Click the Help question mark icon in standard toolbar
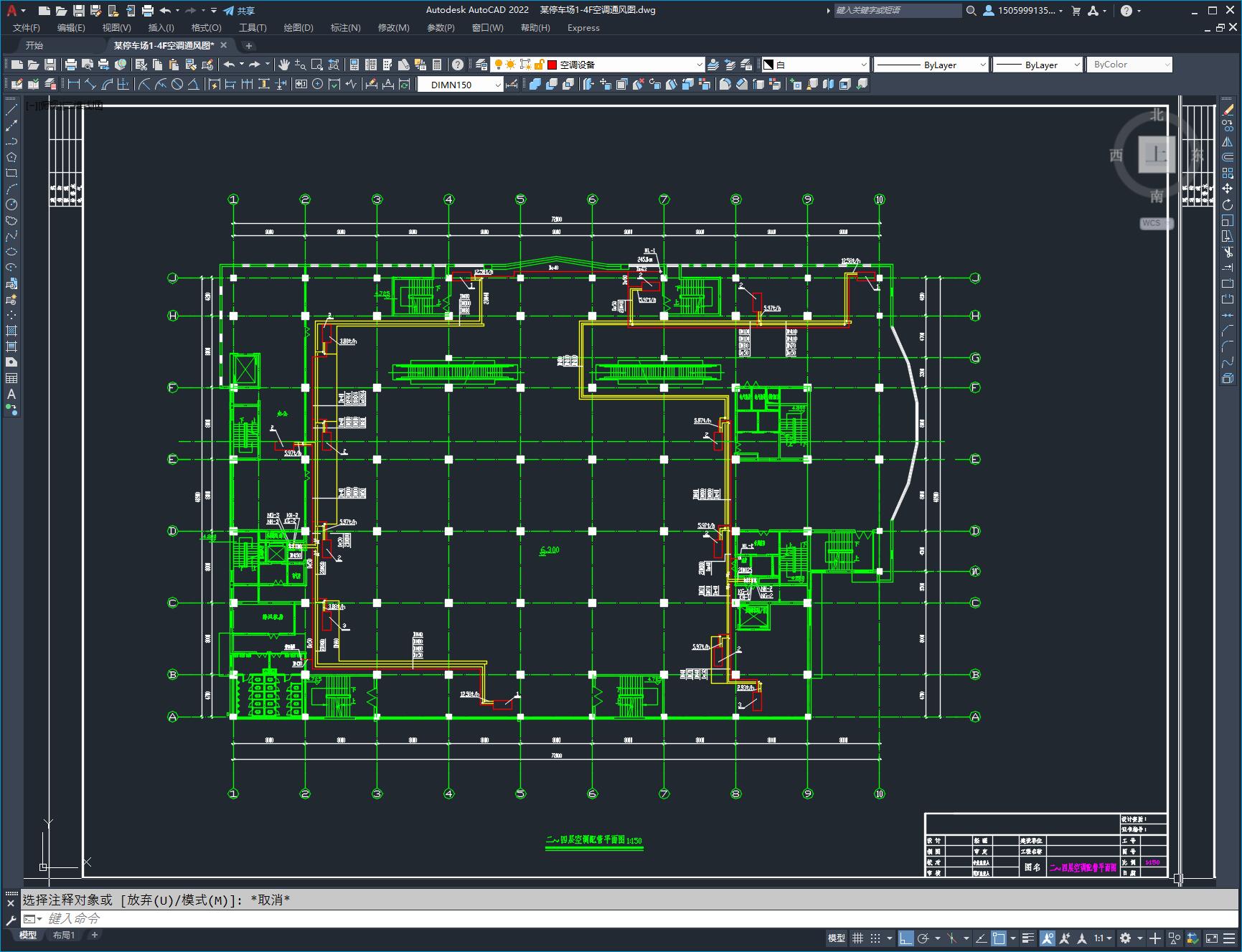The width and height of the screenshot is (1242, 952). [457, 65]
